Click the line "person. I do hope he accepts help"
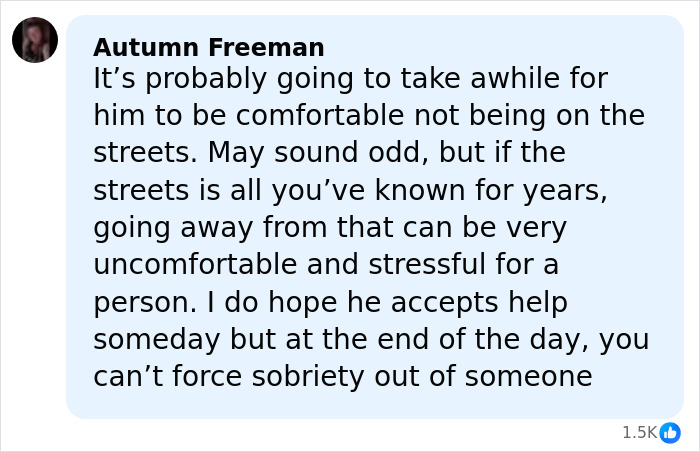Screen dimensions: 700x452 point(330,303)
